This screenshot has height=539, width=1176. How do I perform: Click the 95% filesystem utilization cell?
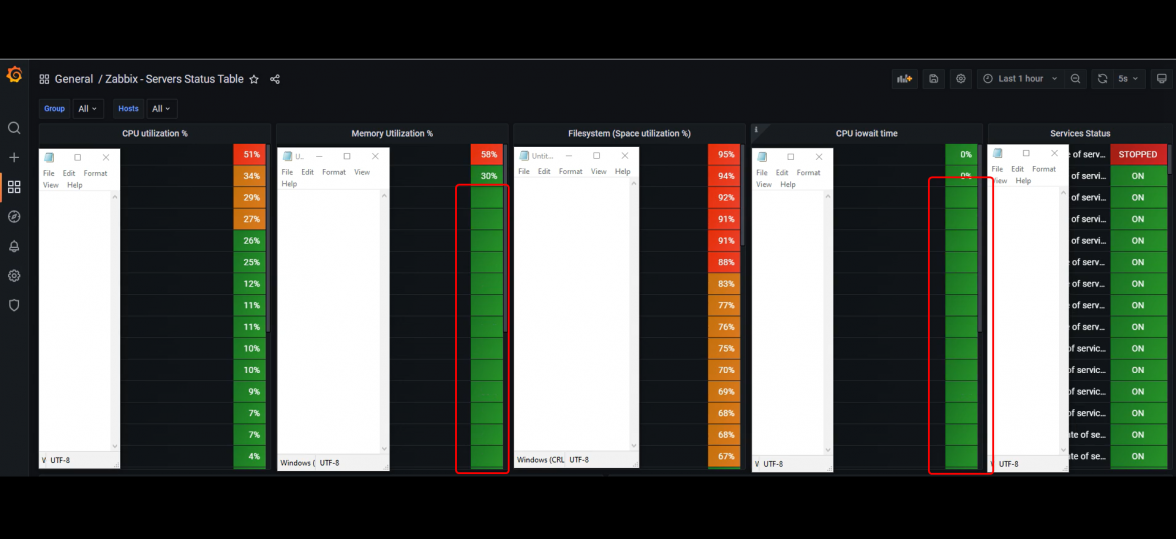724,154
